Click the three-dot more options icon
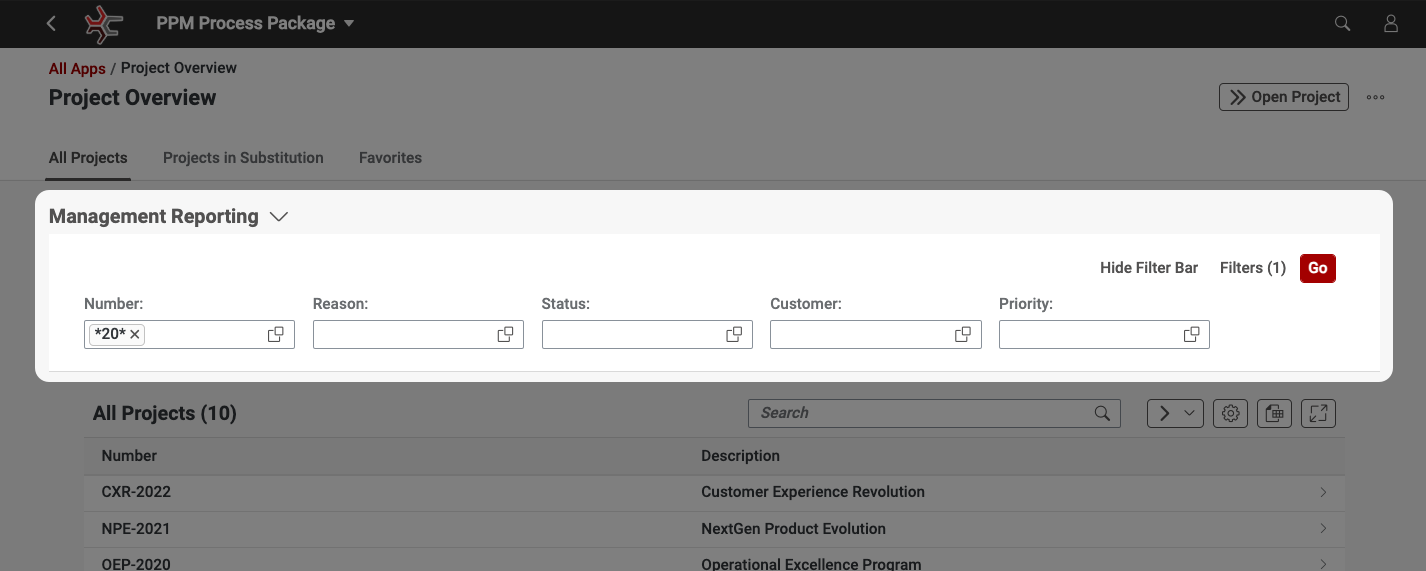This screenshot has width=1426, height=571. [1376, 97]
